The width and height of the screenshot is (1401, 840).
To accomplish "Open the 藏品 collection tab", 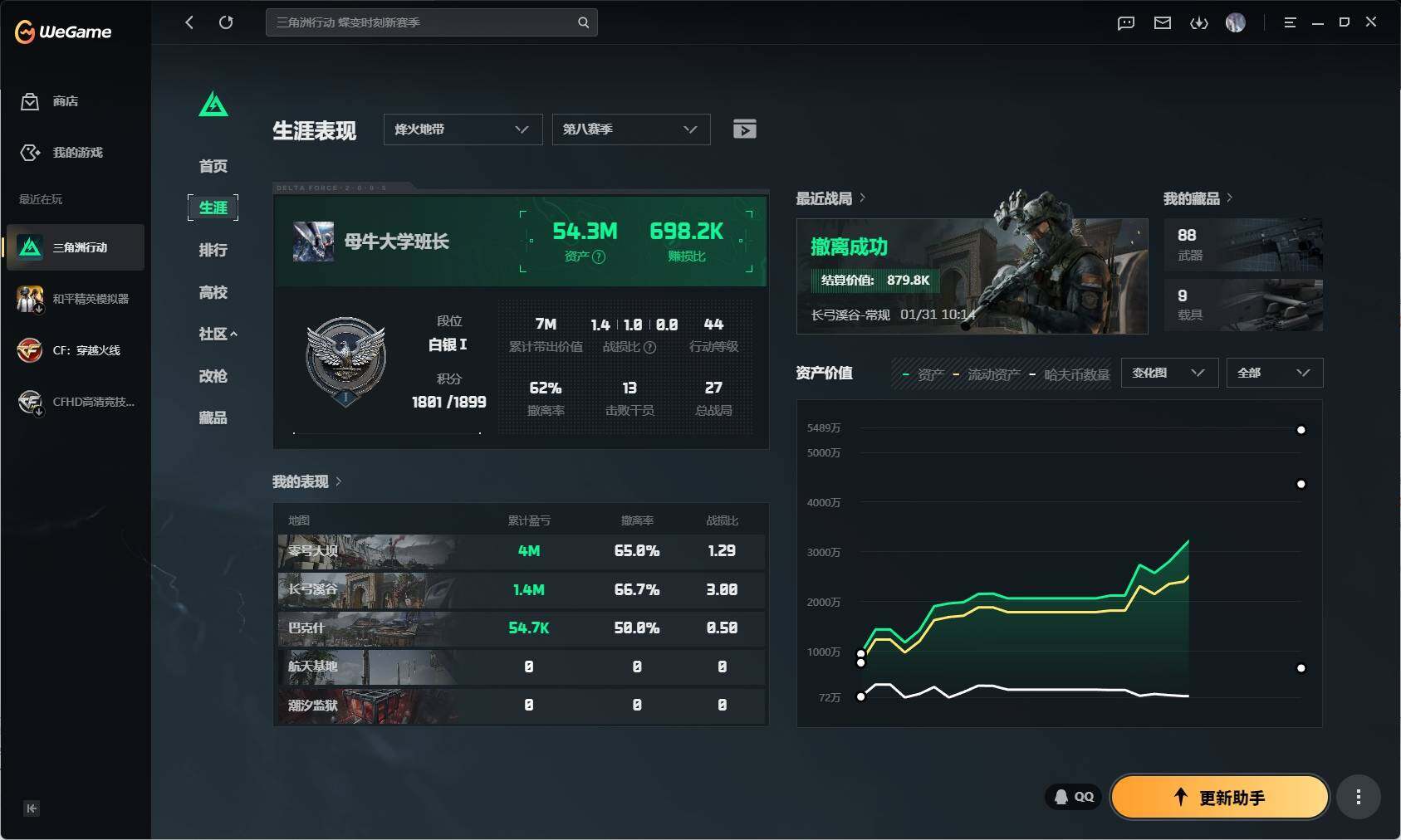I will pyautogui.click(x=213, y=418).
